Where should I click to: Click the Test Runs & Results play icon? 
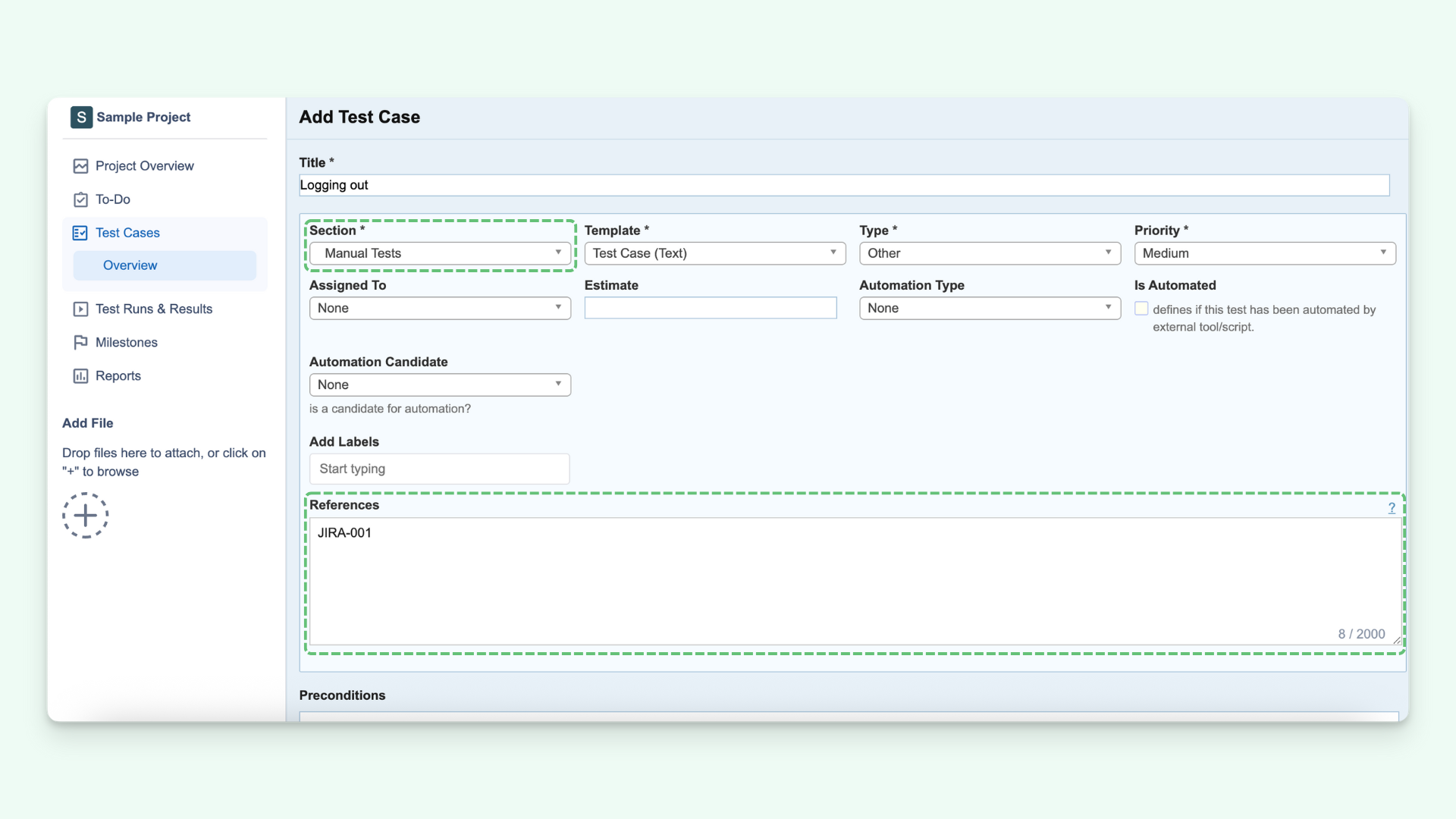(81, 309)
